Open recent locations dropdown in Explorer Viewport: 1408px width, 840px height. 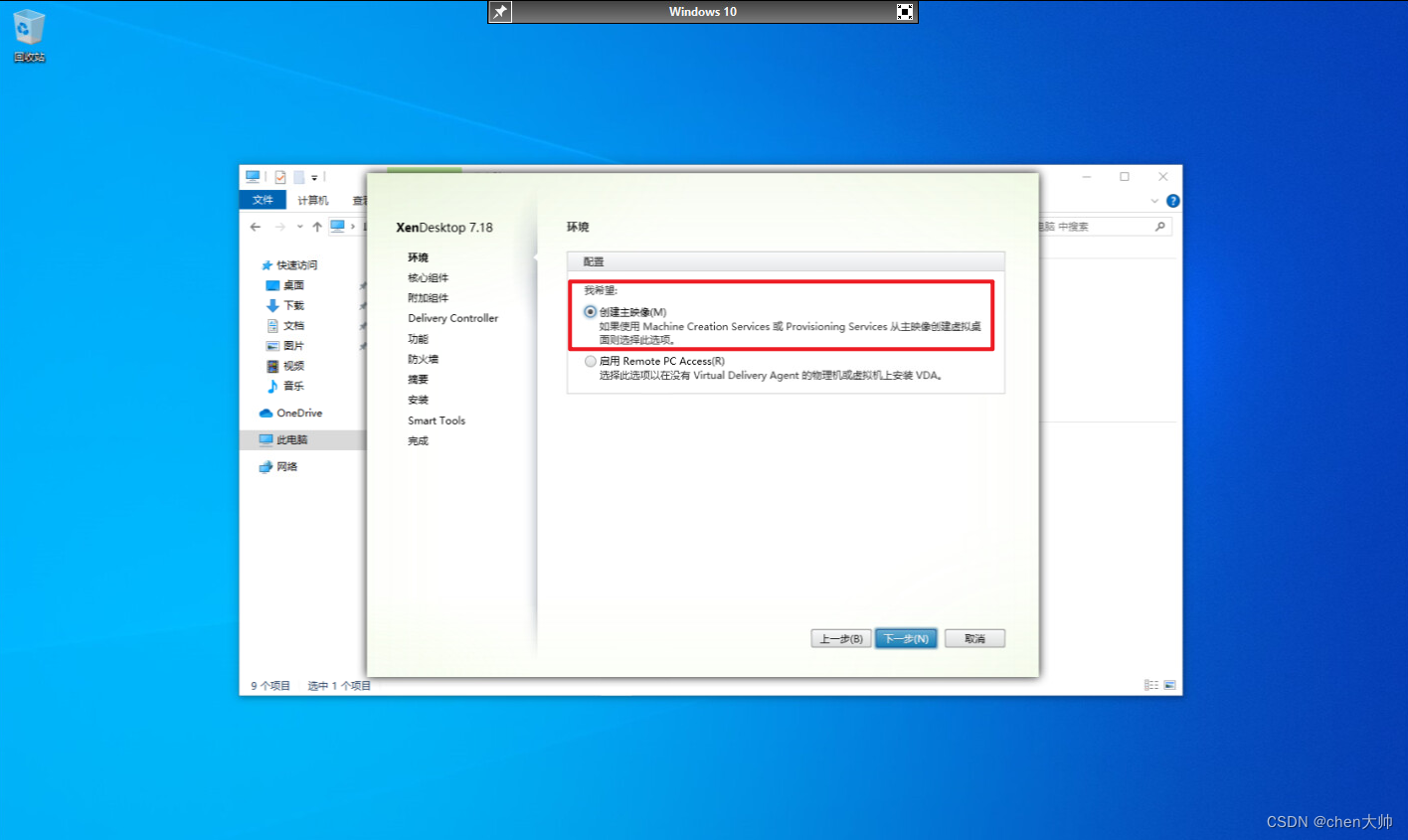[299, 227]
